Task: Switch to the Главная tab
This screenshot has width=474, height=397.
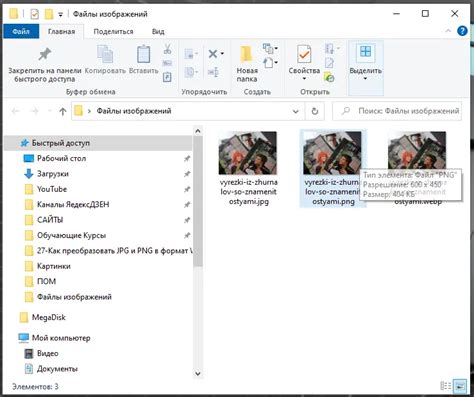Action: pyautogui.click(x=61, y=31)
